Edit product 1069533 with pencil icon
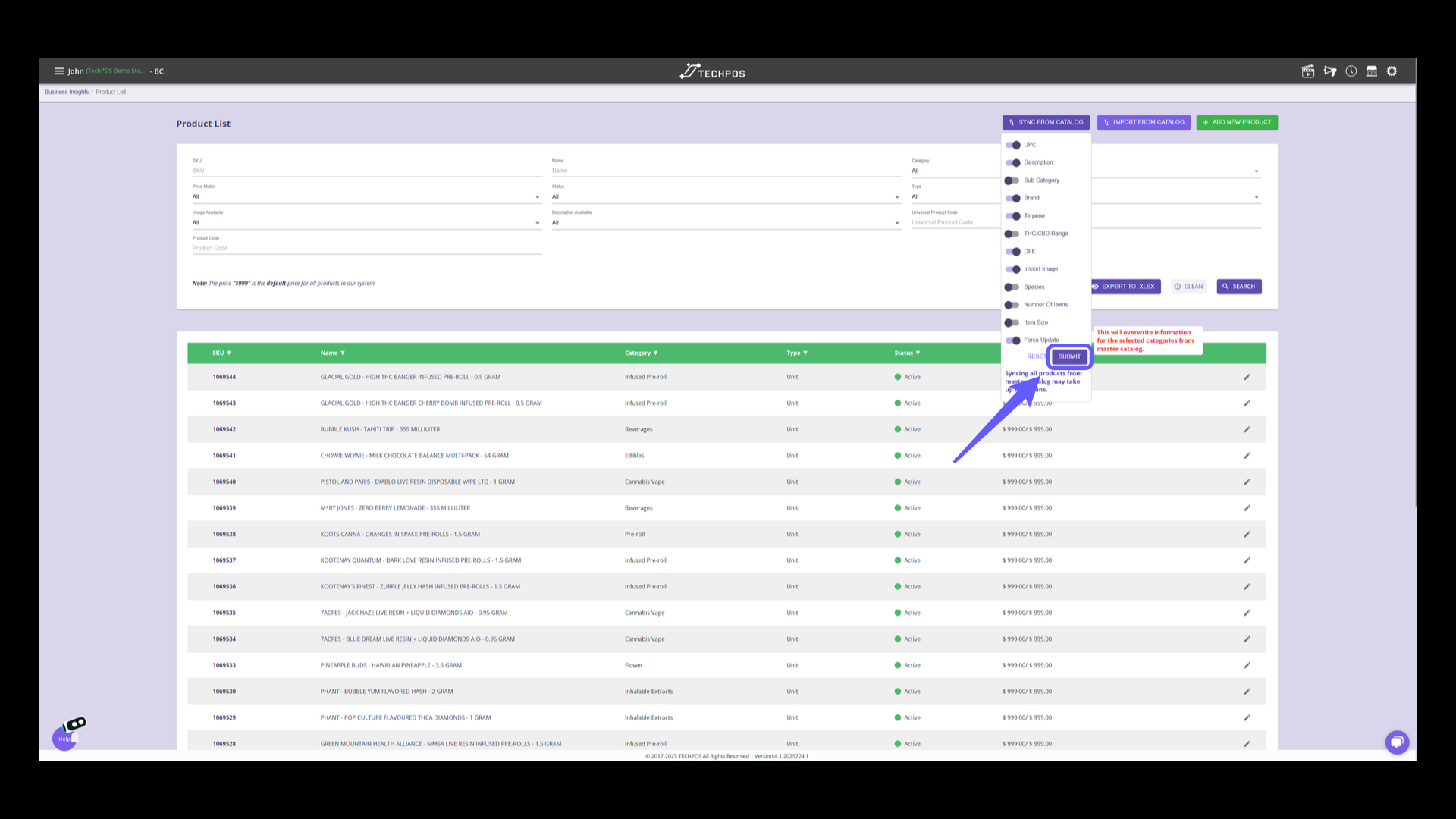This screenshot has width=1456, height=819. coord(1247,665)
